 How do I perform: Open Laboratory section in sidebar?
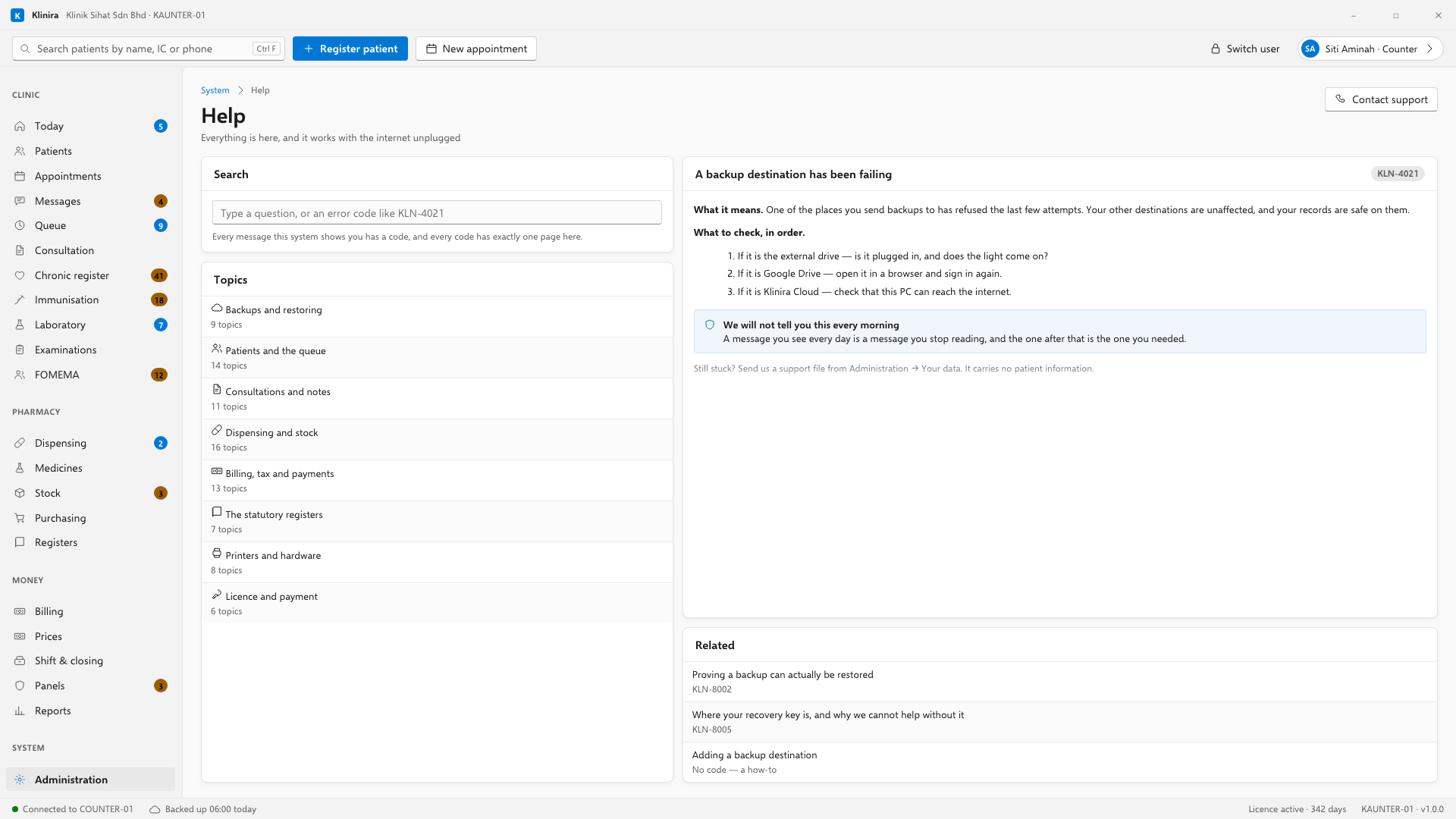(x=90, y=325)
